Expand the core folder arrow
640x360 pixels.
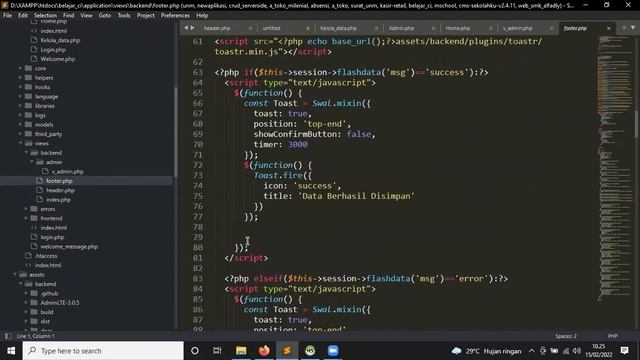[20, 68]
